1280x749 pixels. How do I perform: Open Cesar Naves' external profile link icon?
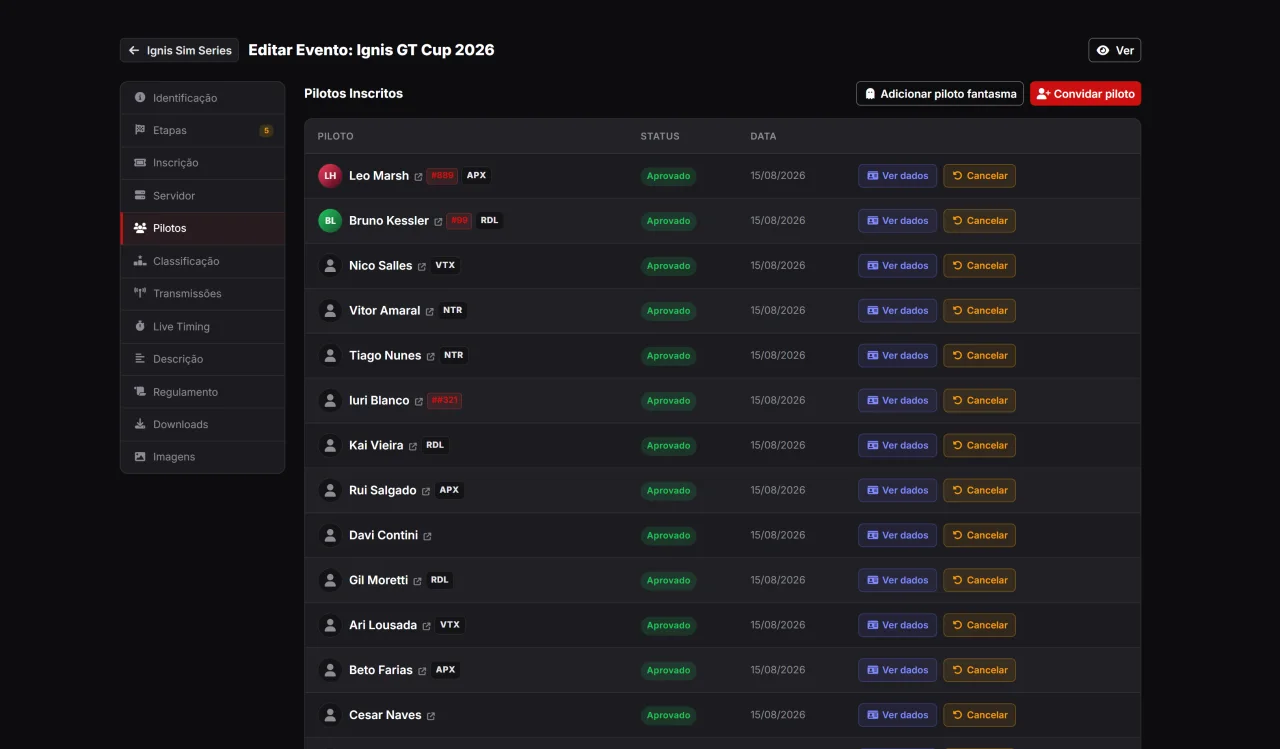(x=431, y=716)
